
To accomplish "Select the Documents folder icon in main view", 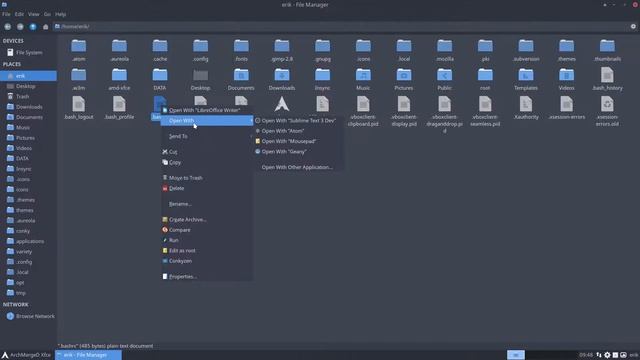I will 241,75.
